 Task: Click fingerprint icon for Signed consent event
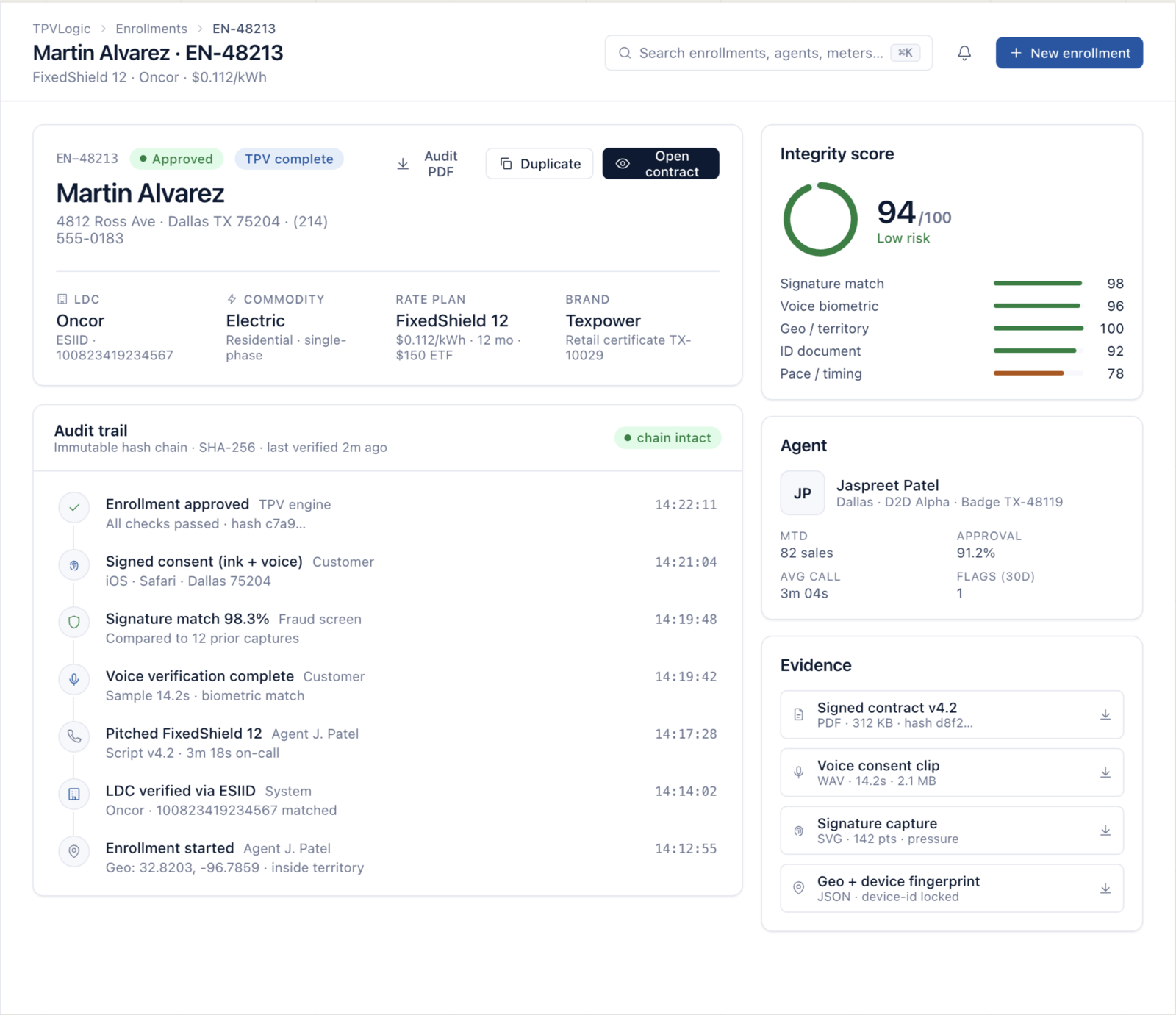point(74,564)
